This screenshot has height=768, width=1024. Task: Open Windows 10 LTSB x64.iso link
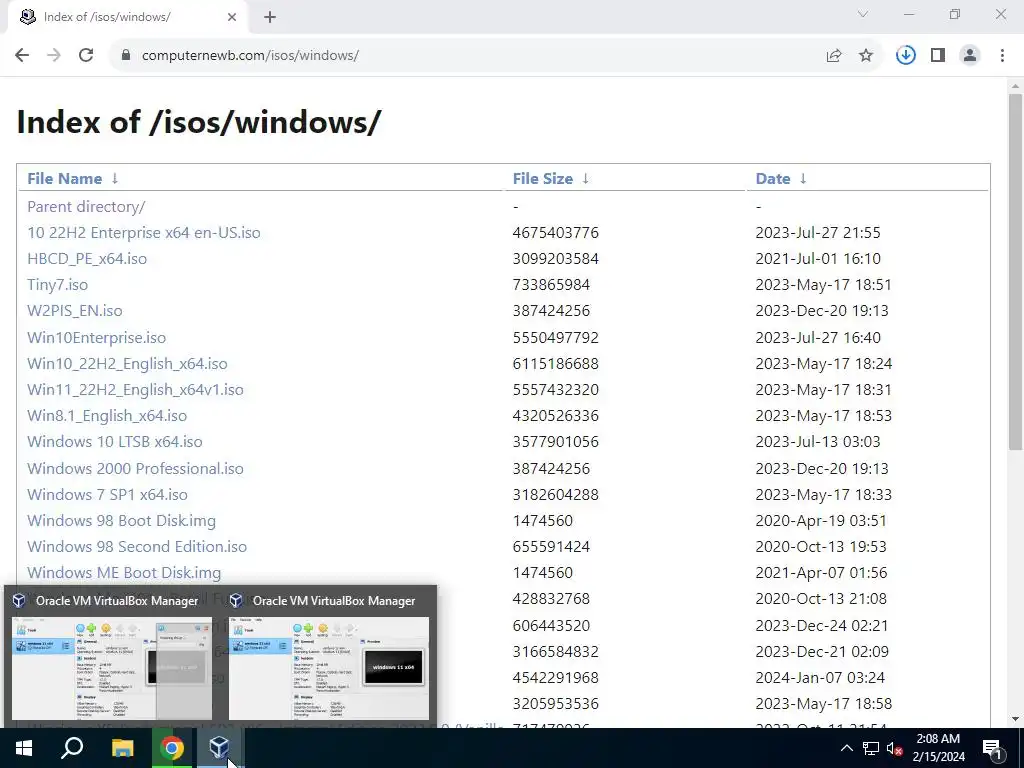click(x=115, y=442)
